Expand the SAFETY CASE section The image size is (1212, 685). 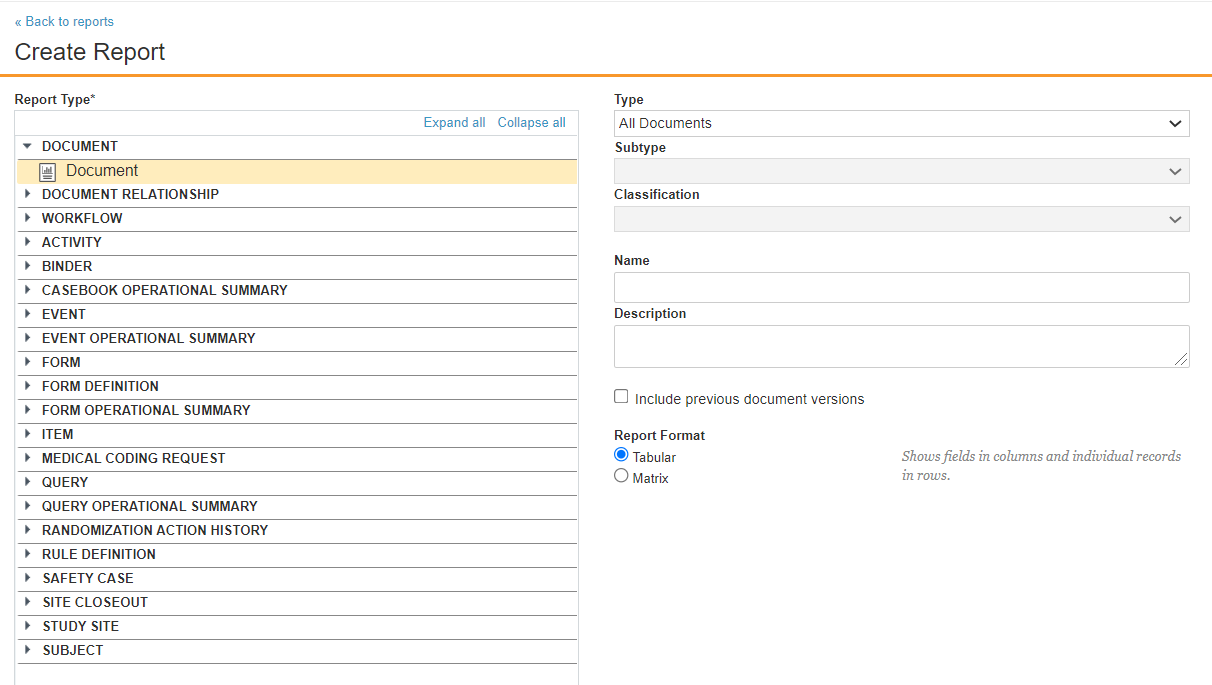point(28,578)
